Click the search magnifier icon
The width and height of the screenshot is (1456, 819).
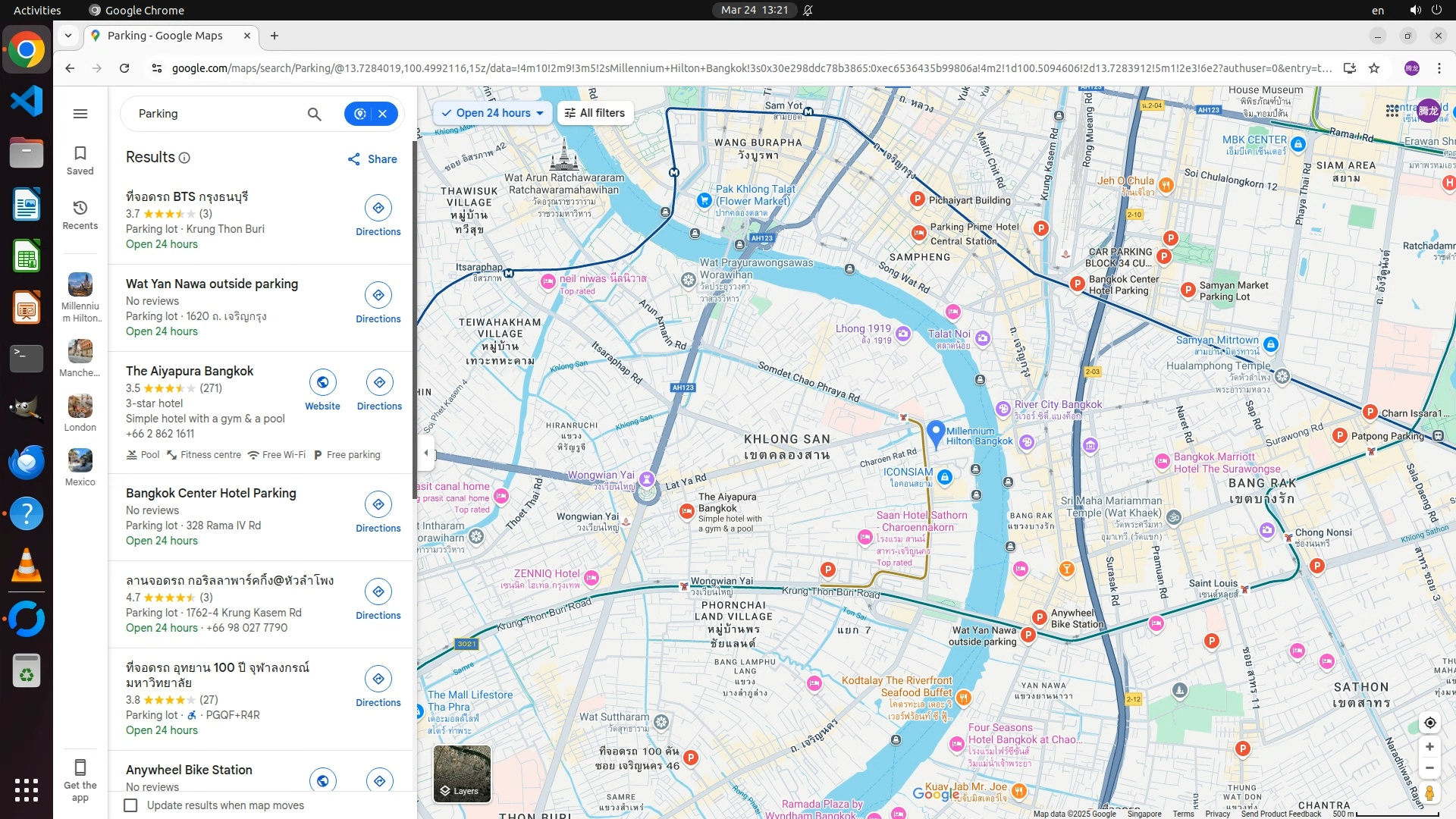coord(314,114)
